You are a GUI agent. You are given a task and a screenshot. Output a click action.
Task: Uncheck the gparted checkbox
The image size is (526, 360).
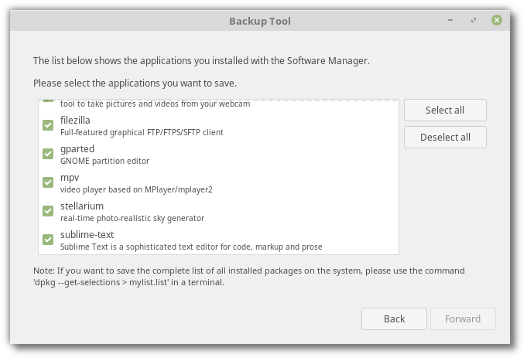pos(48,154)
